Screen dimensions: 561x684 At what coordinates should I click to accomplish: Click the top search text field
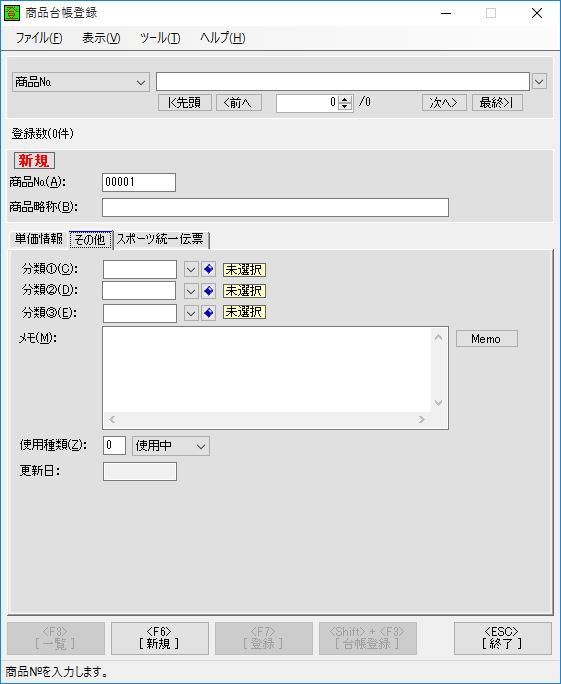tap(343, 82)
